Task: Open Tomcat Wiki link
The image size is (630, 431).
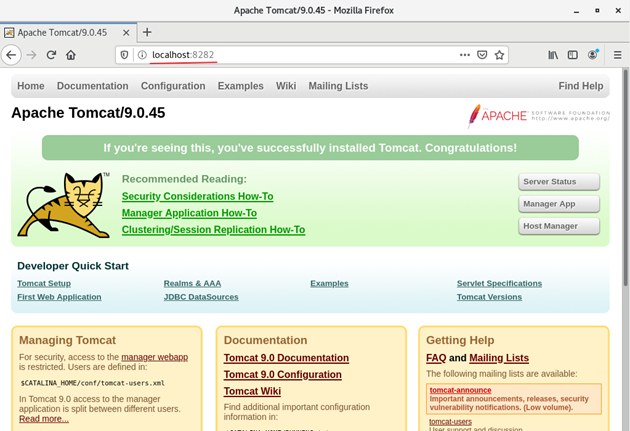Action: coord(252,391)
